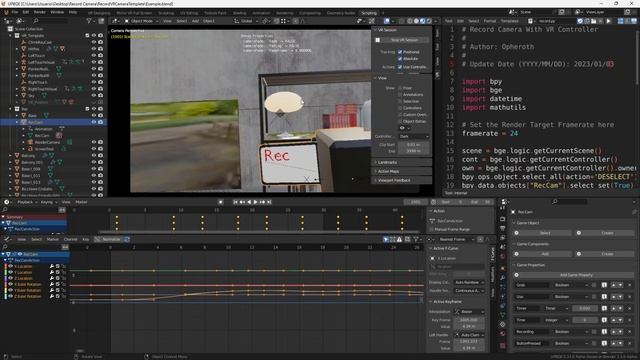Open the Display Color Auto Rainbow dropdown

tap(469, 282)
